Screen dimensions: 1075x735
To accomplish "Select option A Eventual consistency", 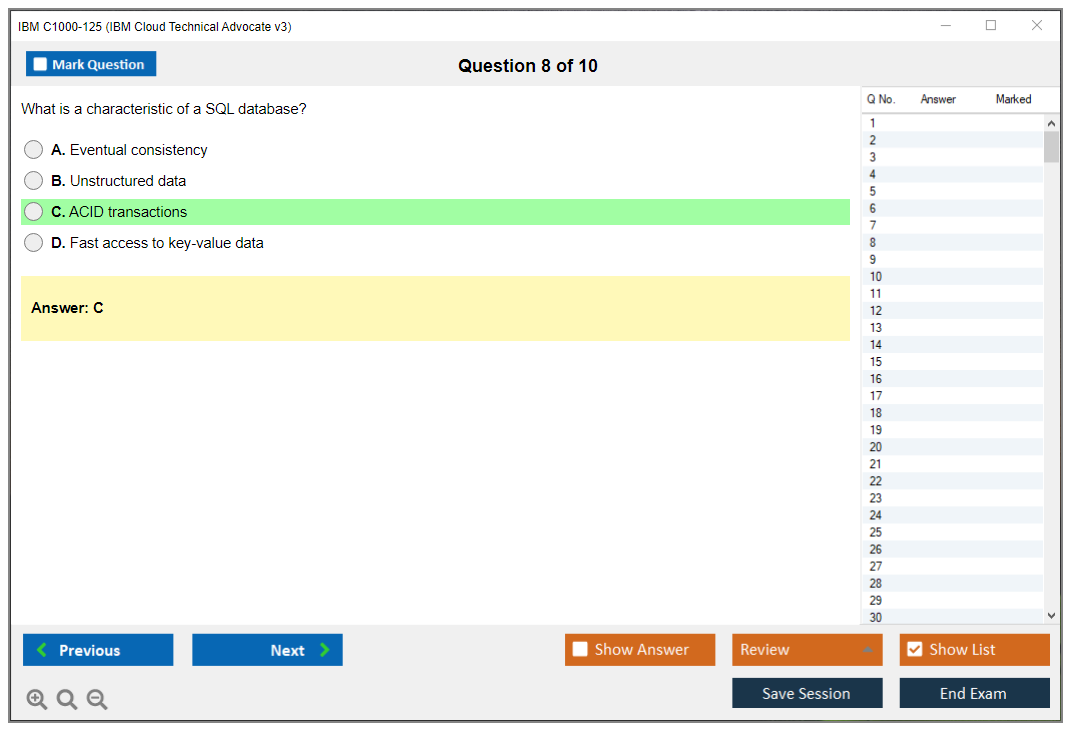I will (34, 150).
